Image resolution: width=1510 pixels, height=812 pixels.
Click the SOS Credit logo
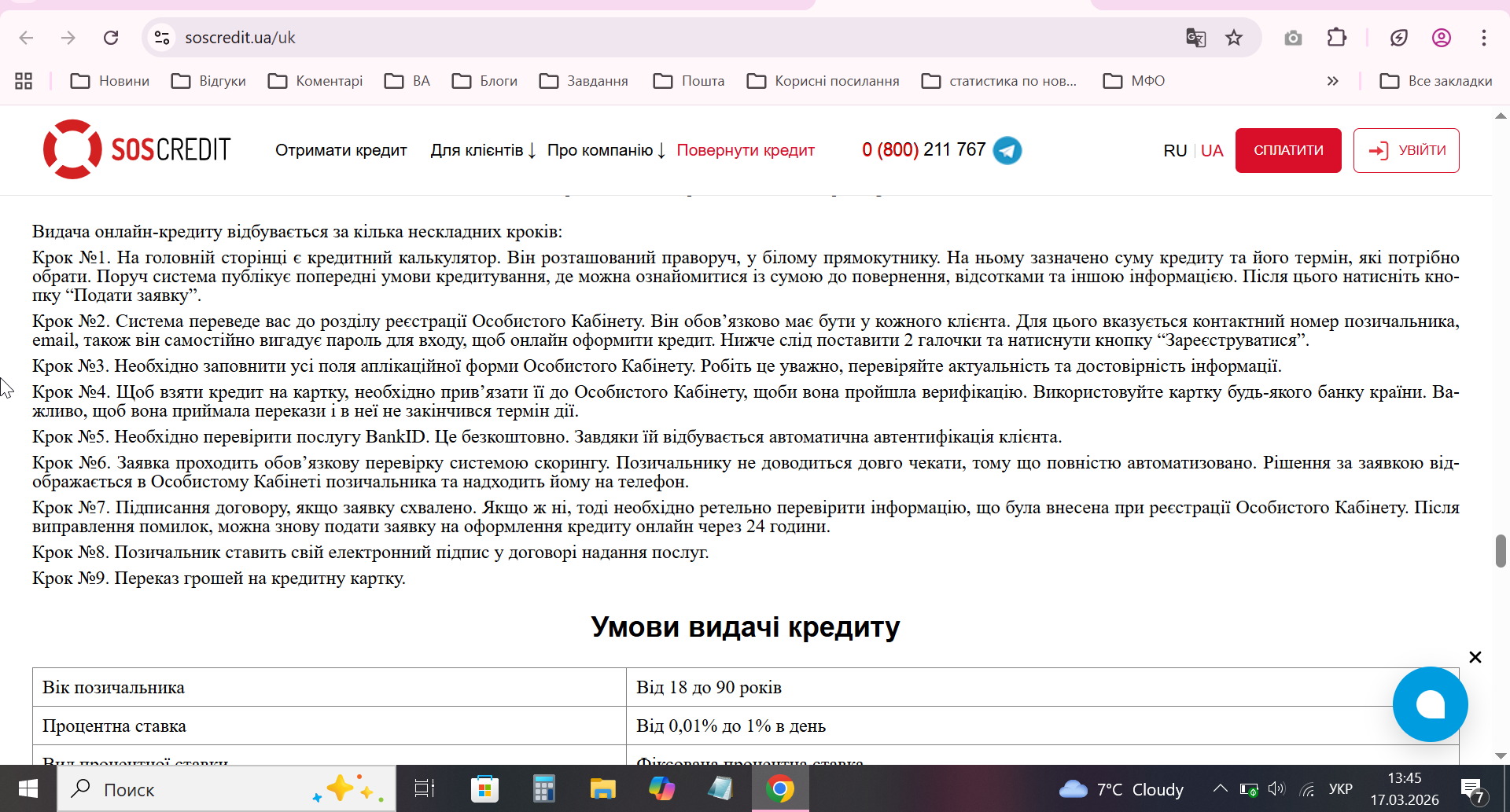tap(137, 149)
